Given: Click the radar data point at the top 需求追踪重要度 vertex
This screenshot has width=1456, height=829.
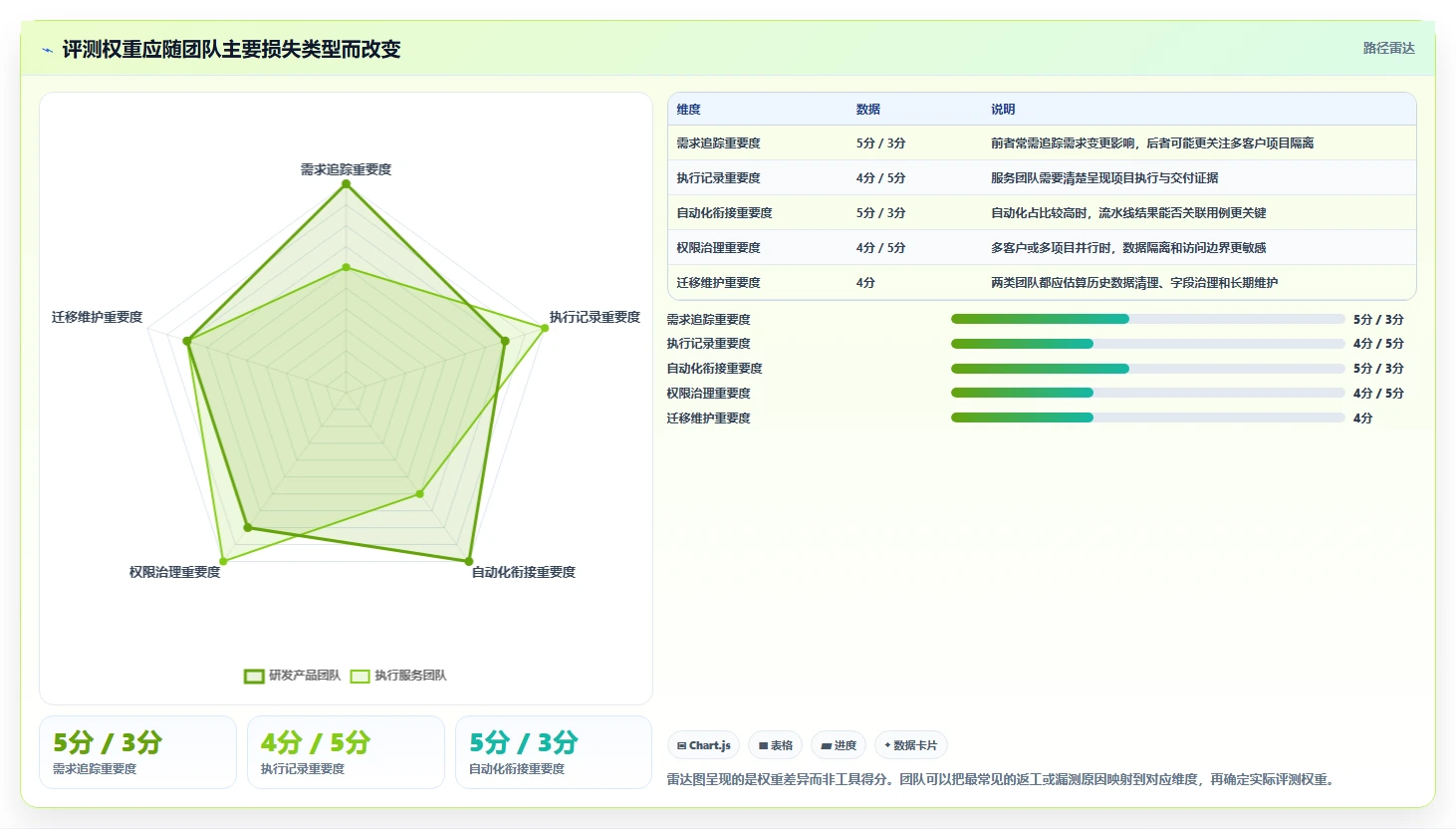Looking at the screenshot, I should (347, 184).
